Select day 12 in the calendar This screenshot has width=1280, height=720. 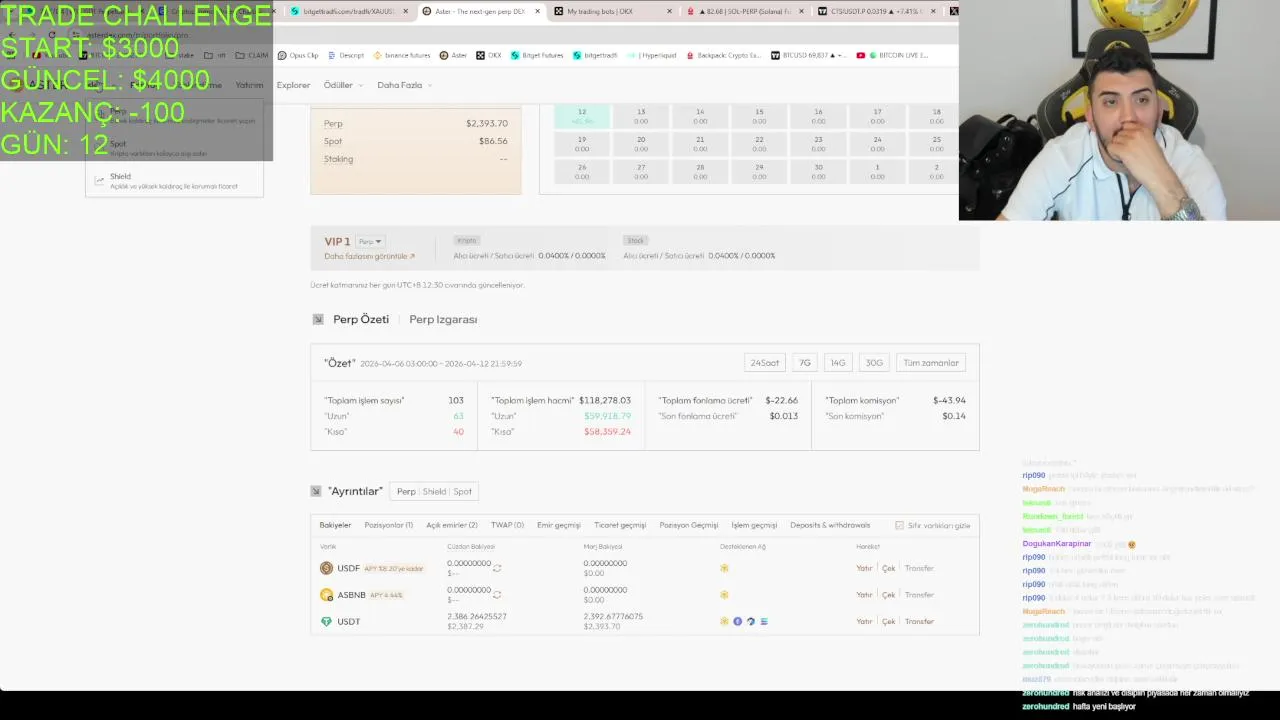pyautogui.click(x=582, y=116)
